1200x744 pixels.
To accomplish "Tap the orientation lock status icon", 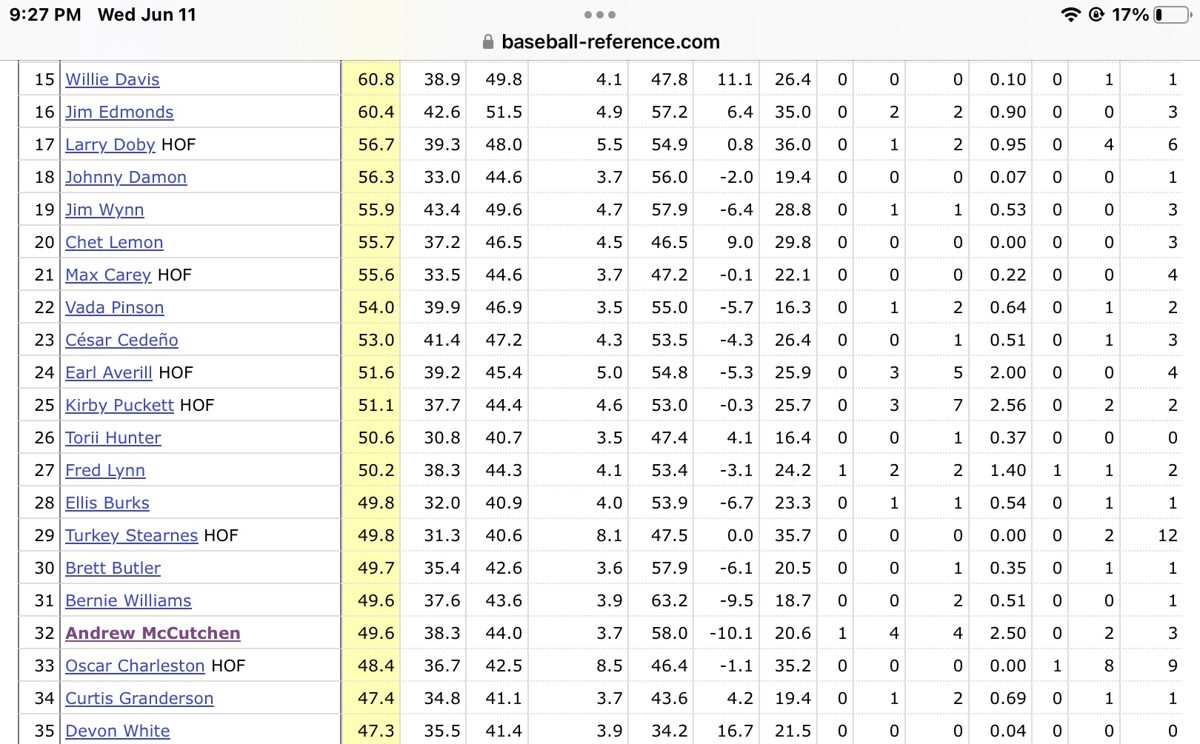I will (x=1096, y=15).
